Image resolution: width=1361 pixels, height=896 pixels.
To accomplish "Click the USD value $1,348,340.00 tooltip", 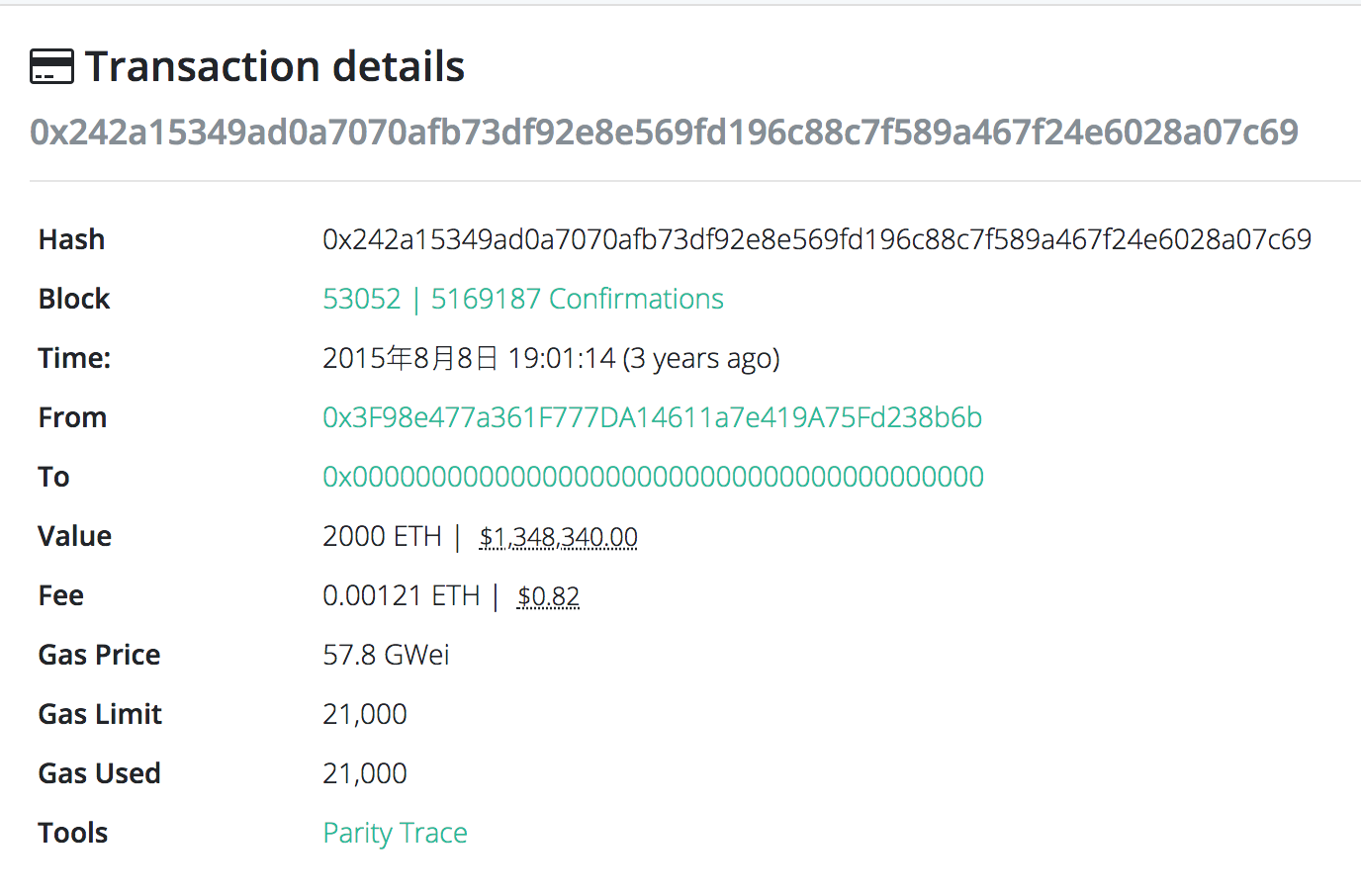I will 558,535.
